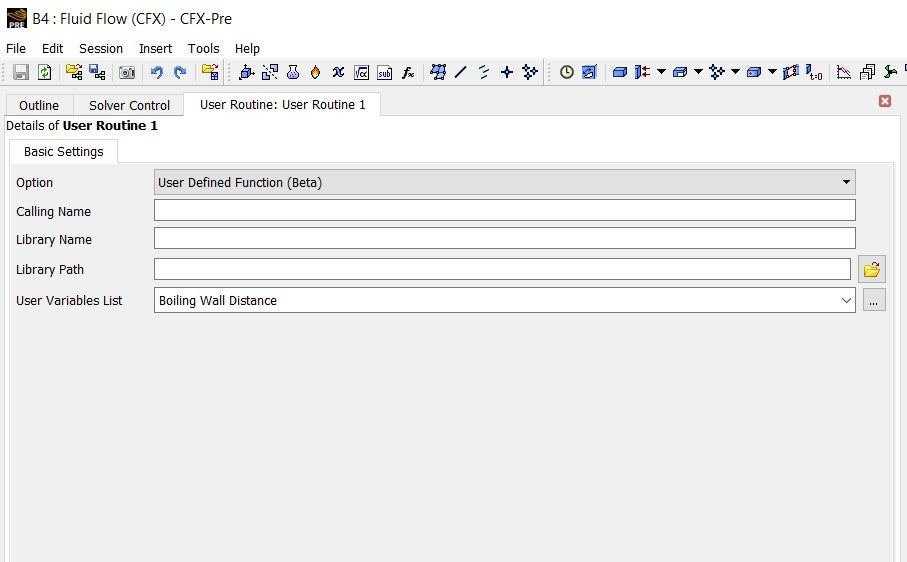
Task: Click the dashed squares region icon
Action: (x=270, y=72)
